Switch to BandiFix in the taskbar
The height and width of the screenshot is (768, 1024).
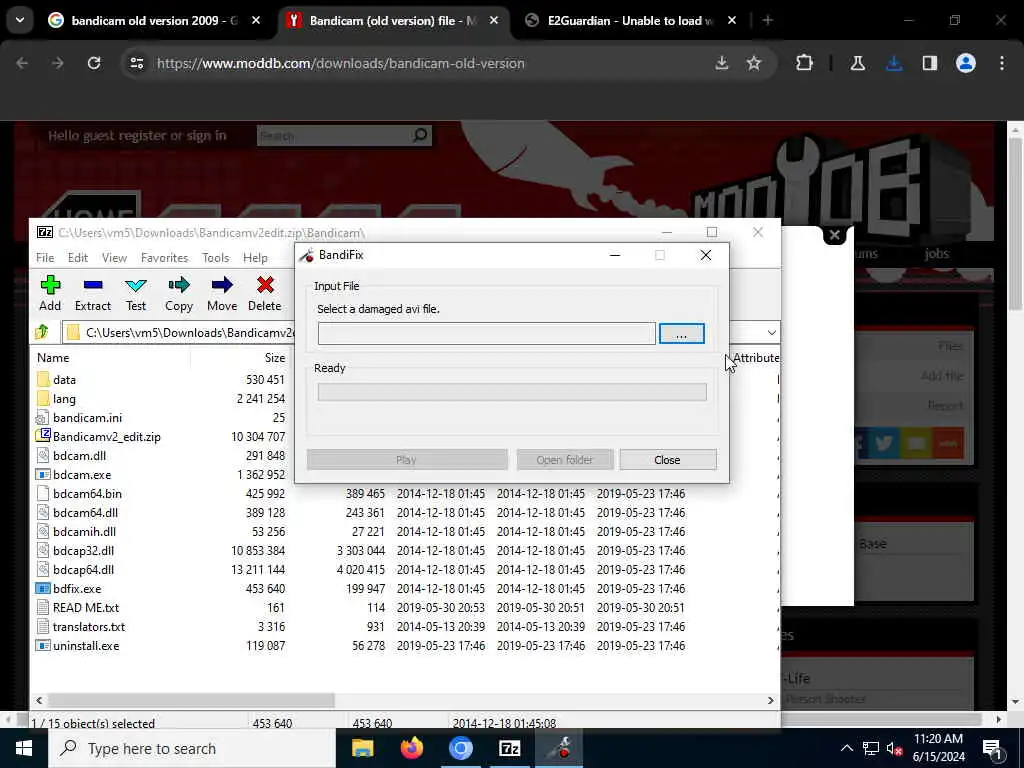(559, 748)
